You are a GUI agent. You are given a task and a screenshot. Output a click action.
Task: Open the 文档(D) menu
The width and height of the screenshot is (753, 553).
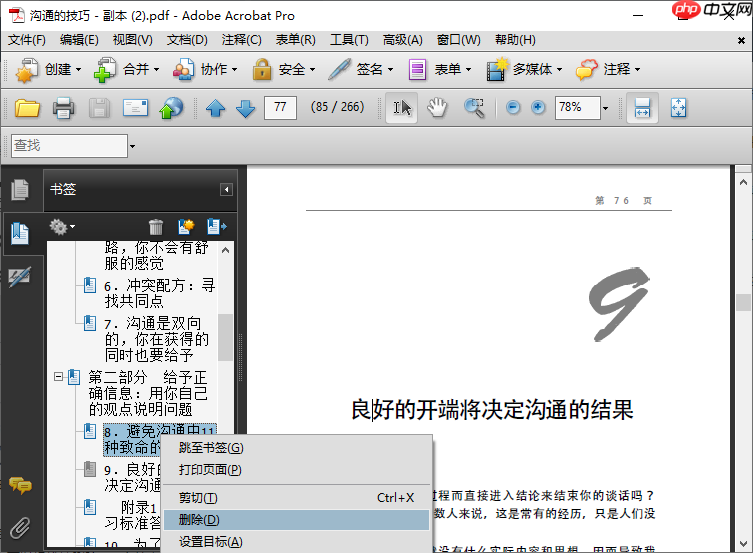187,40
